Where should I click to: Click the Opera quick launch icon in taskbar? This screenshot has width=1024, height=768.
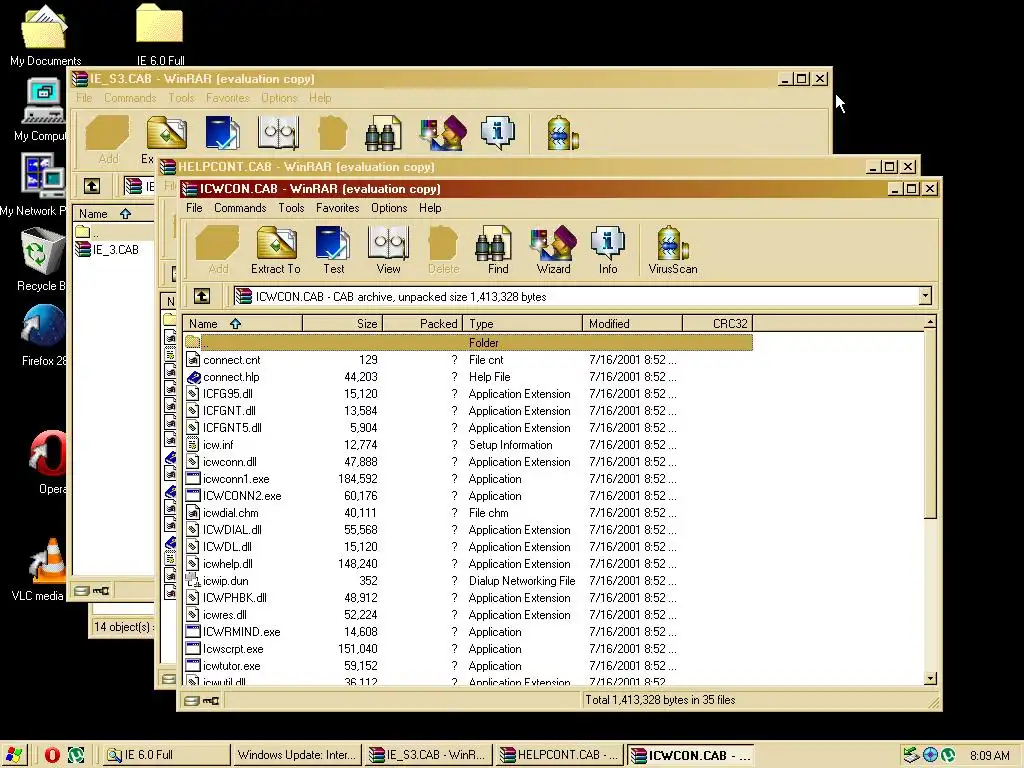click(x=52, y=755)
